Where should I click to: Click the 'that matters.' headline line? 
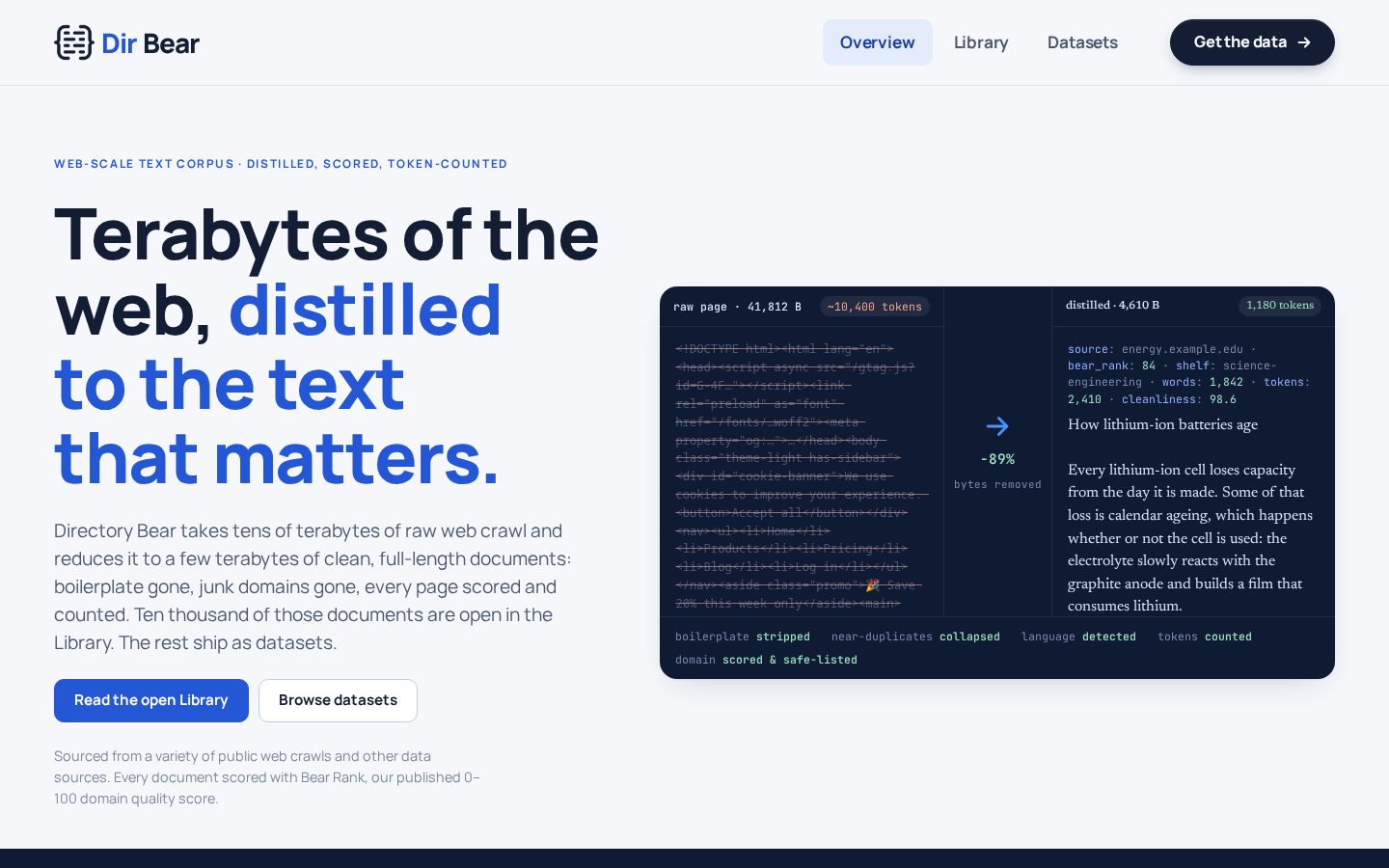277,458
